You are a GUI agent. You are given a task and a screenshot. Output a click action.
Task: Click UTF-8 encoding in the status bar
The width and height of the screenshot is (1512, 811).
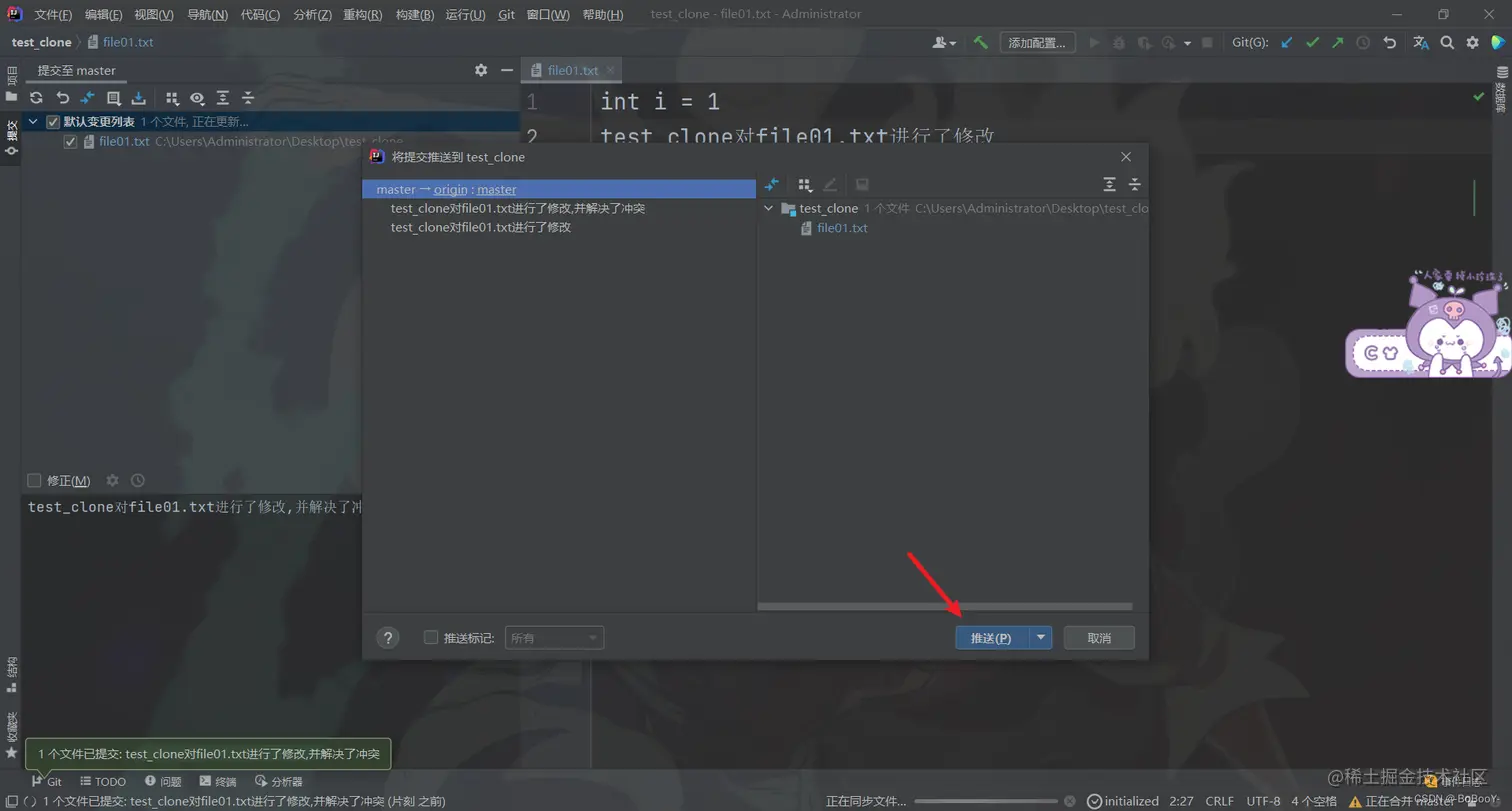point(1263,801)
